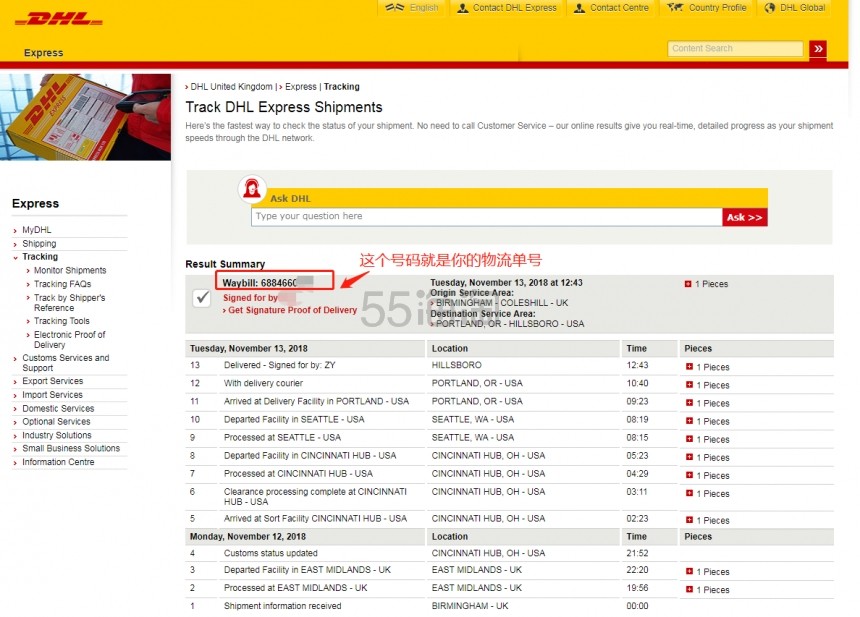
Task: Open Information Centre in the sidebar
Action: click(x=58, y=462)
